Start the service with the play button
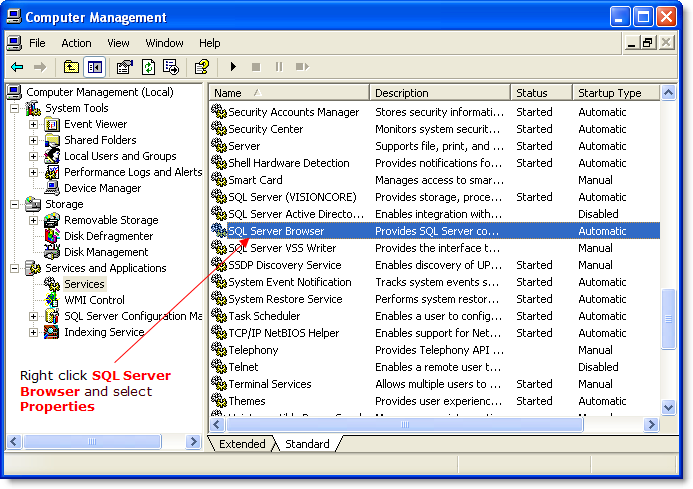This screenshot has width=693, height=489. 233,67
